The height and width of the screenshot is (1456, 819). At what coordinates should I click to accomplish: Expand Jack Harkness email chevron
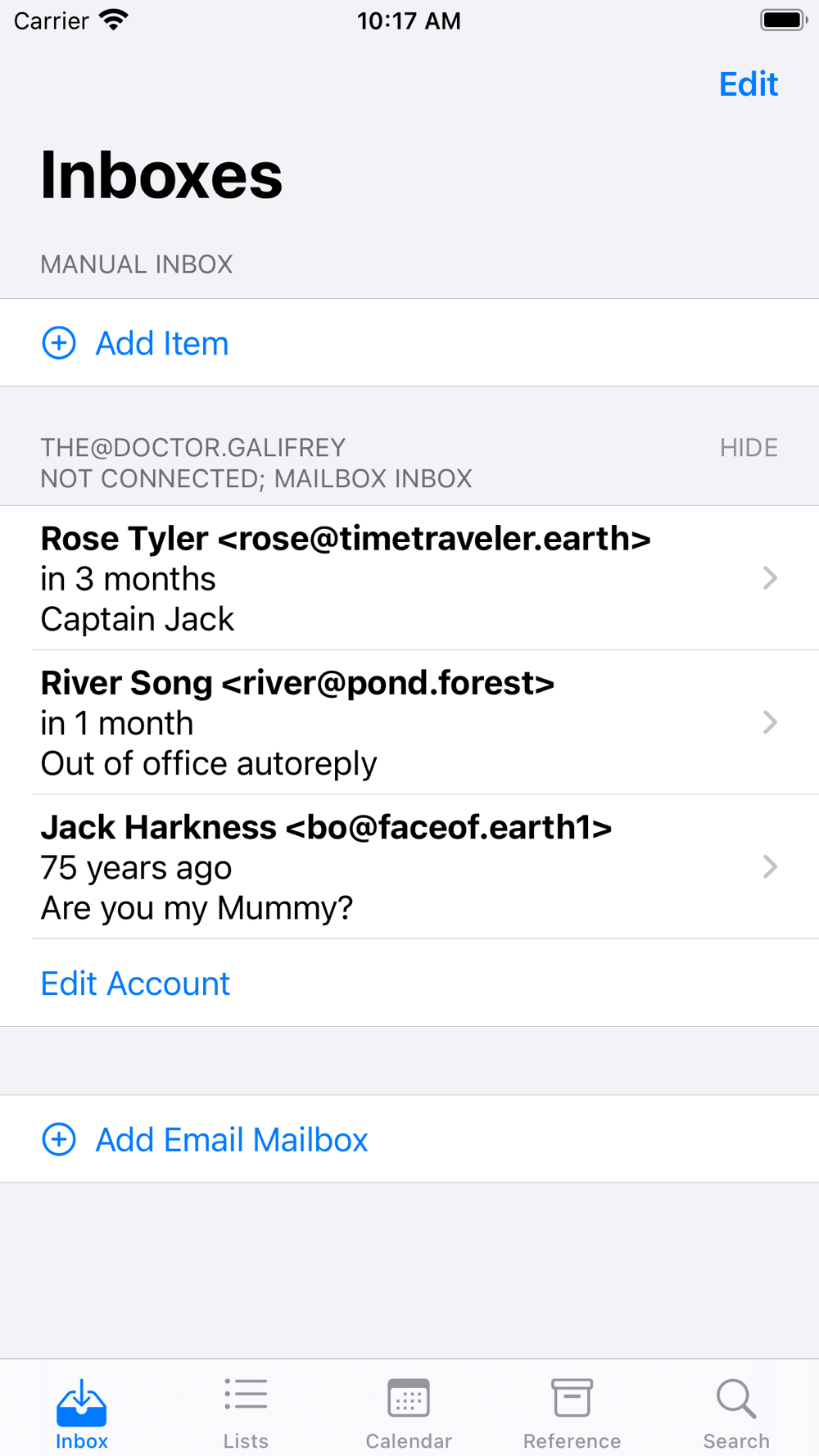tap(770, 866)
